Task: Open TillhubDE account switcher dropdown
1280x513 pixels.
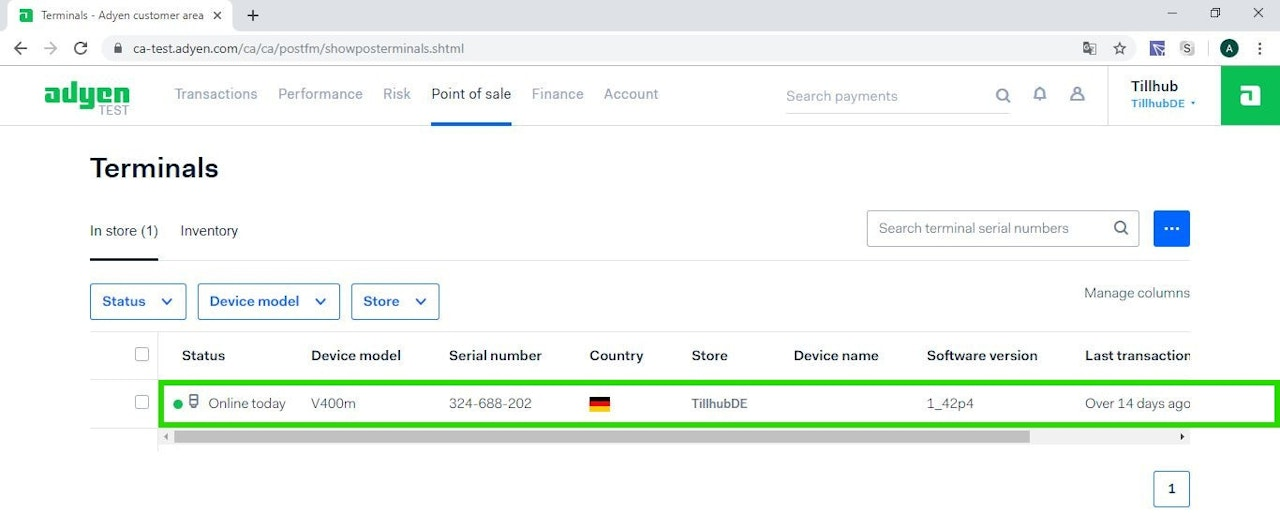Action: (x=1163, y=103)
